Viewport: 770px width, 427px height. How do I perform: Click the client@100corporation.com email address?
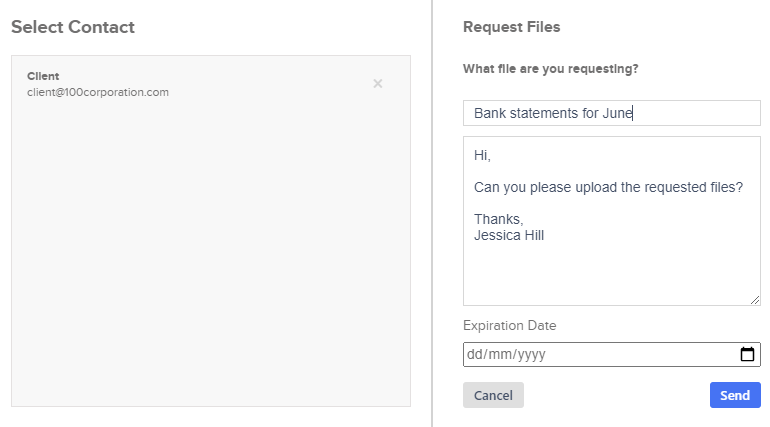98,93
